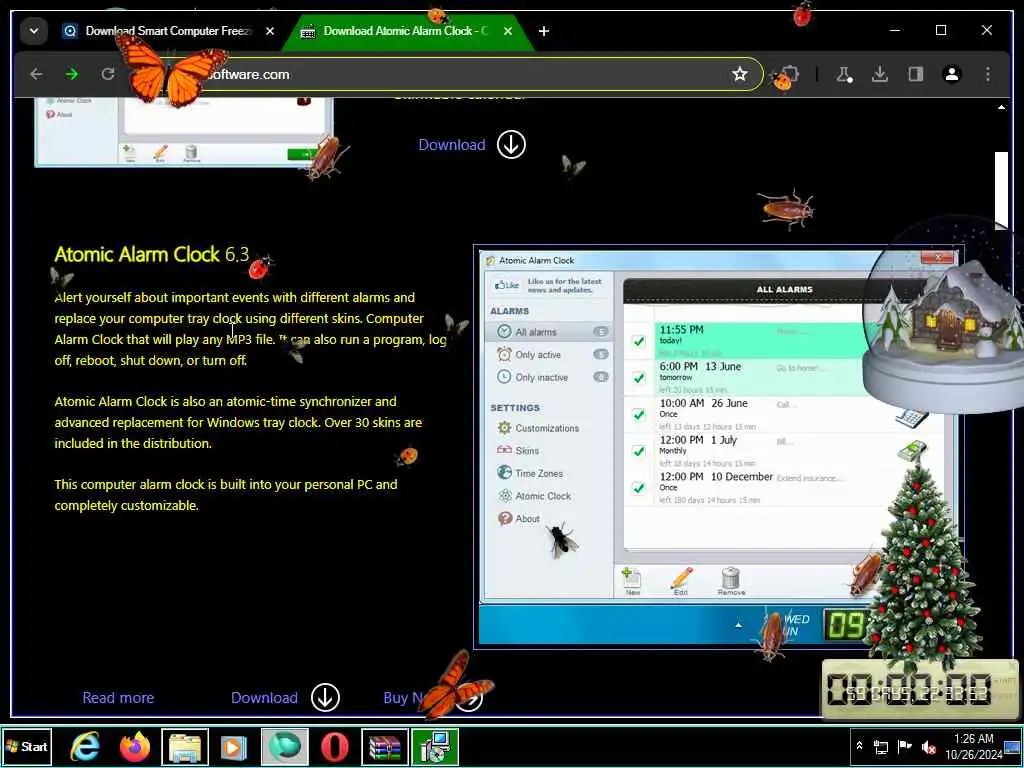This screenshot has width=1024, height=768.
Task: Open the Windows Start button
Action: [x=27, y=746]
